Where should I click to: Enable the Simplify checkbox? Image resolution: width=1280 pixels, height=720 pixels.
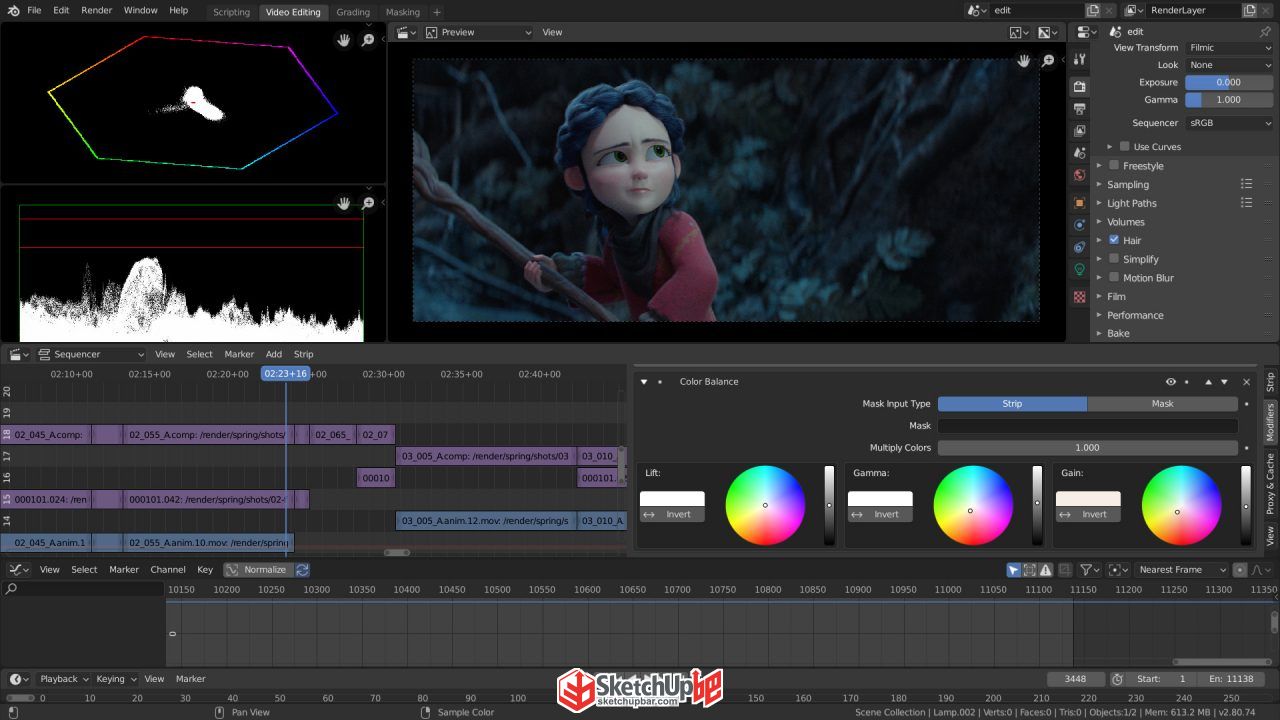point(1114,259)
